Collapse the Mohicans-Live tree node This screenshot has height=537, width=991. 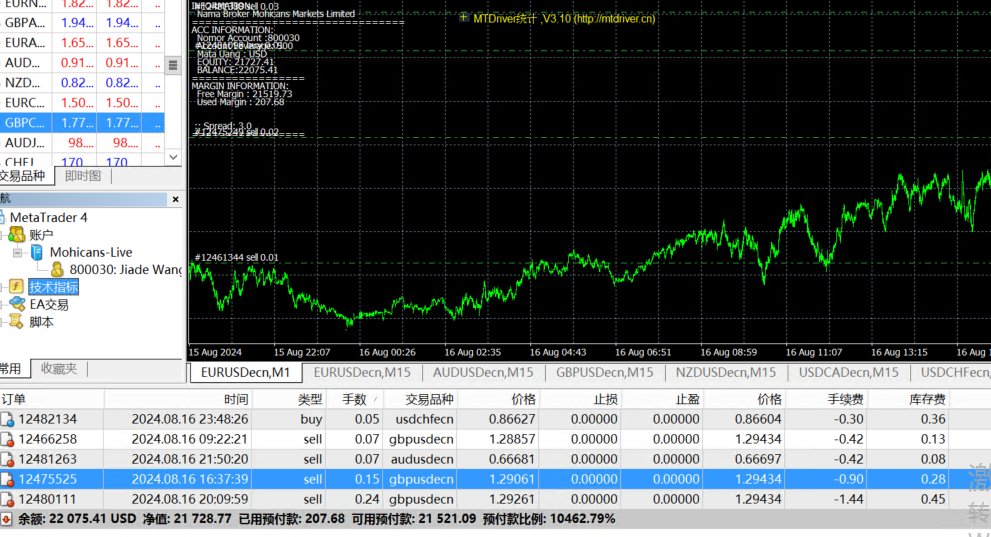click(17, 253)
